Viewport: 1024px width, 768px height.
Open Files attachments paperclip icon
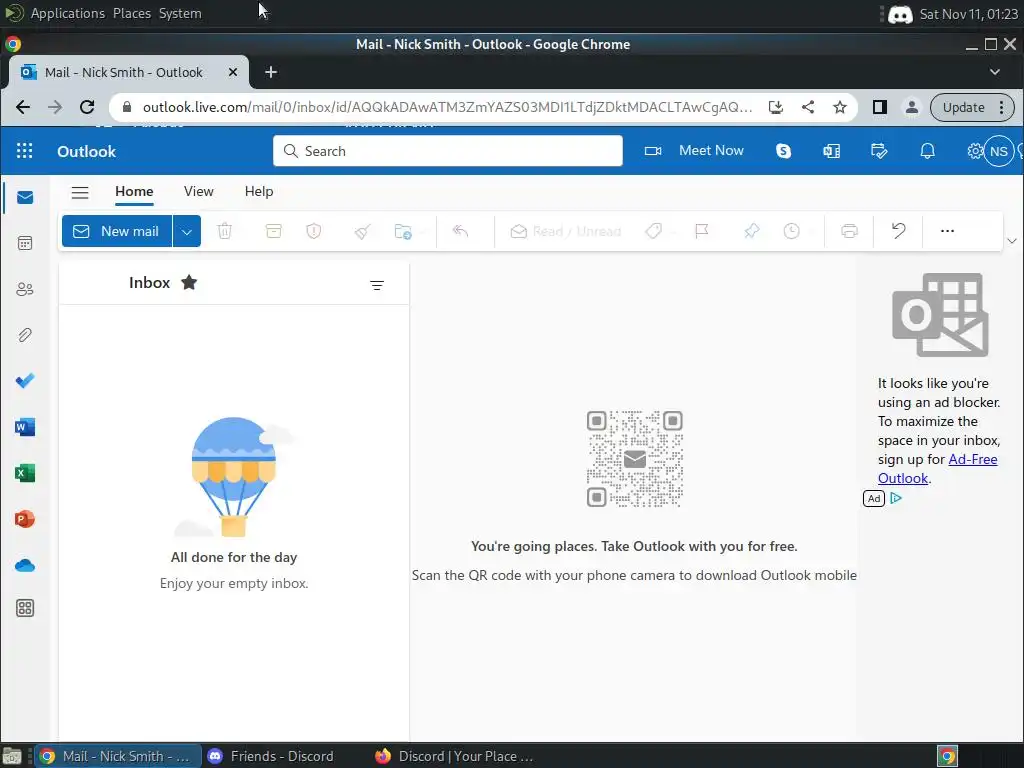(x=25, y=335)
